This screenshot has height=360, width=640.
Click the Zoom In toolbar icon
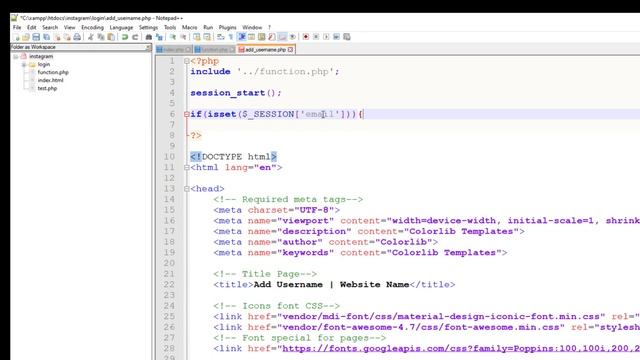tap(173, 37)
